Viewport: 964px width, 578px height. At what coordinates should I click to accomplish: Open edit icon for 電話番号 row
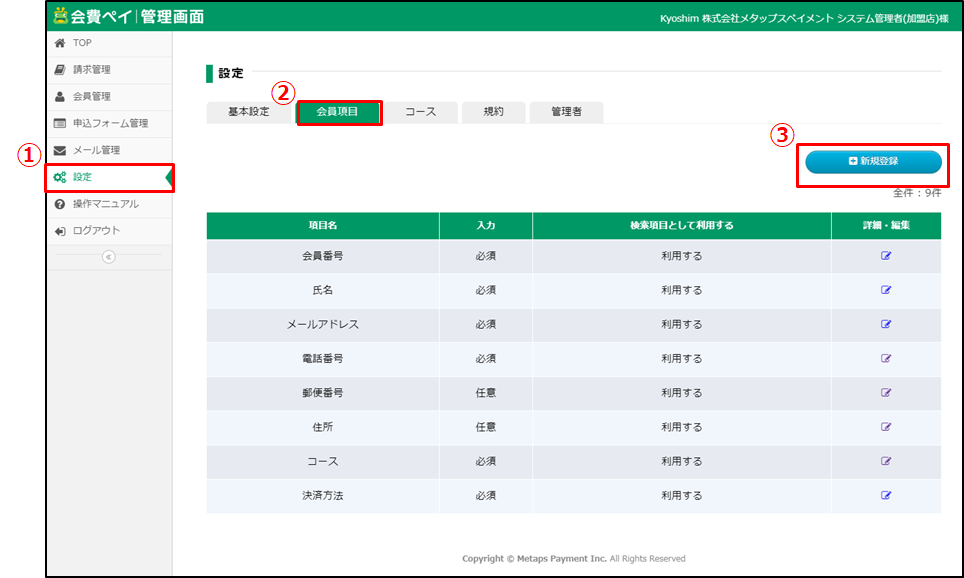[x=885, y=358]
